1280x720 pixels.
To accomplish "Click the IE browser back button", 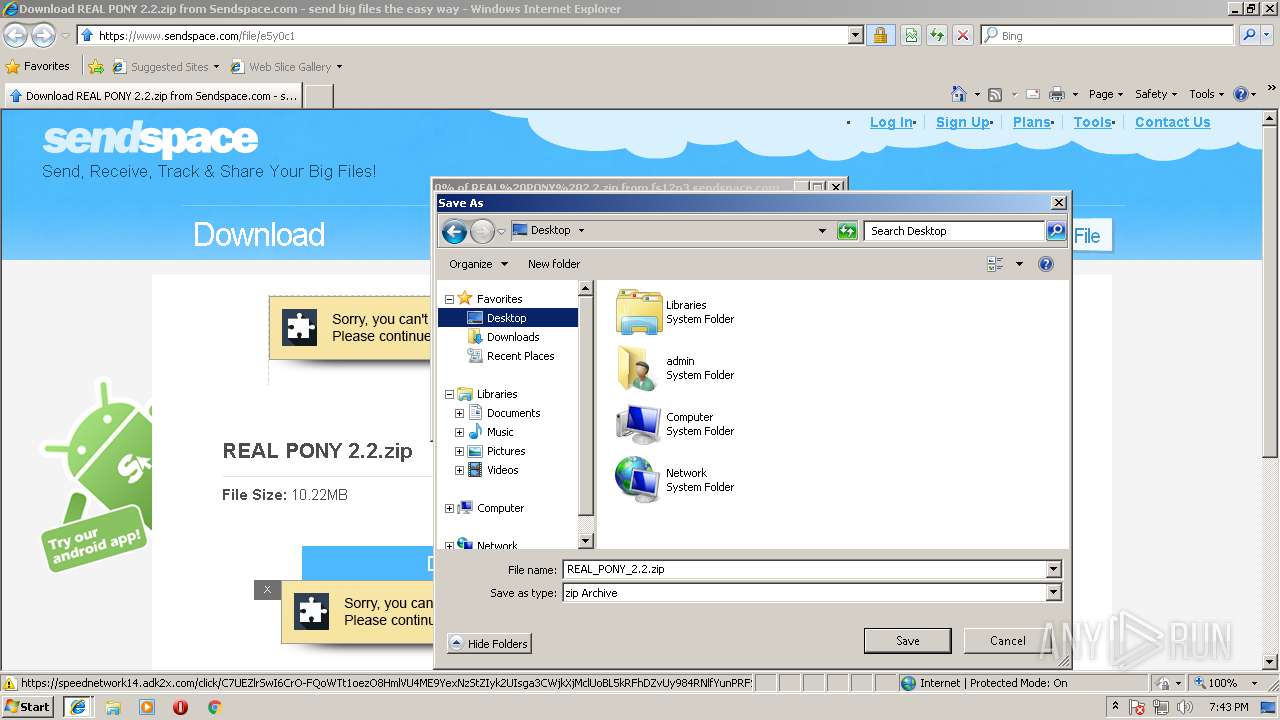I will [x=15, y=36].
